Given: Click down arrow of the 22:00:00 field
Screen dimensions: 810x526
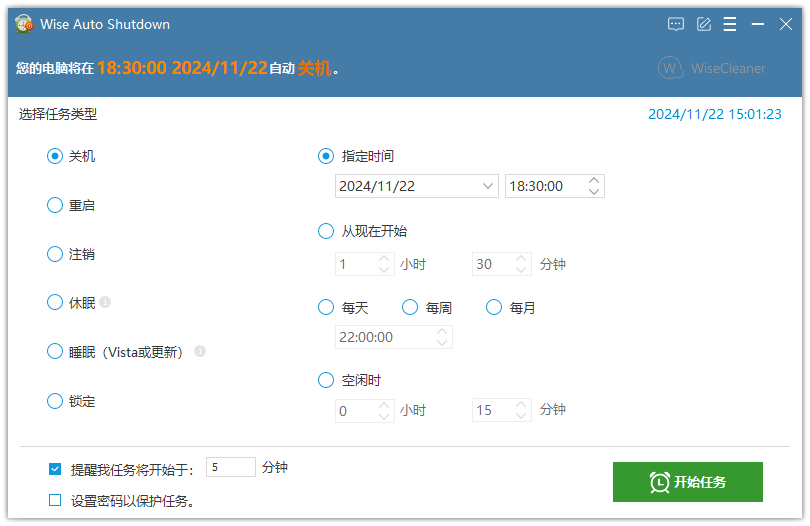Looking at the screenshot, I should point(442,343).
